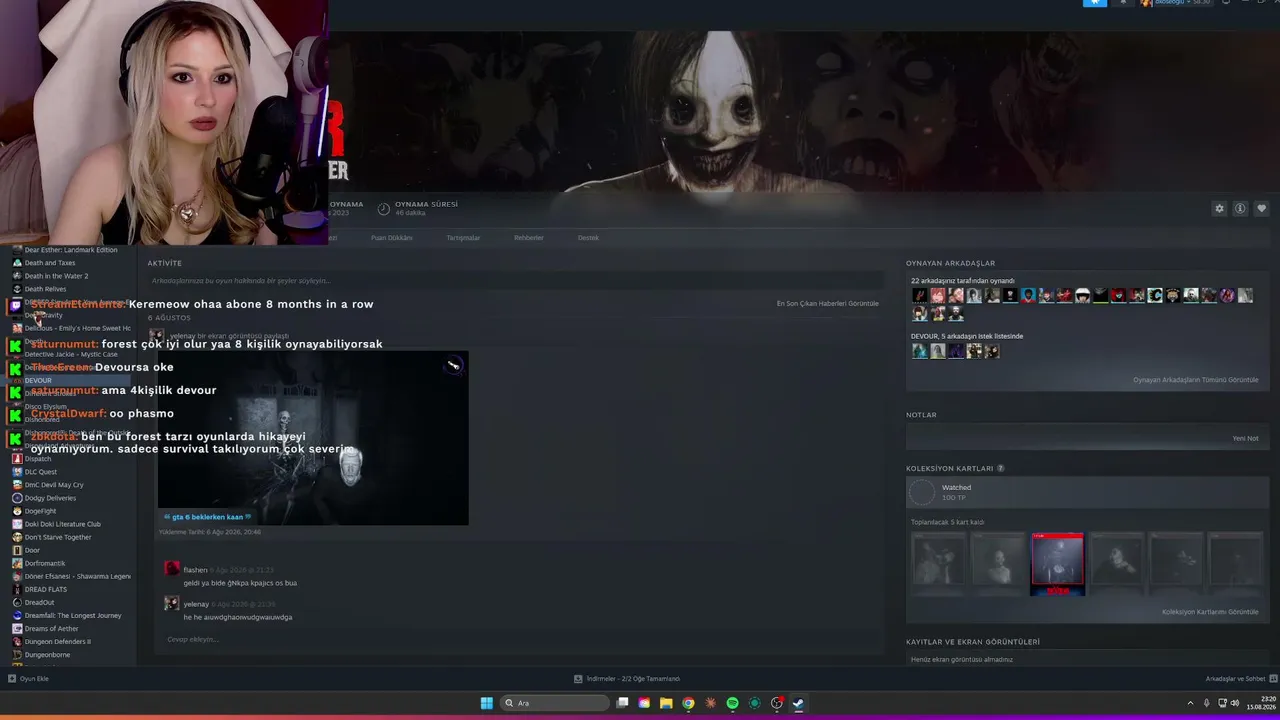Open En Son Çıkan Haberleri Görüntüle link
This screenshot has width=1280, height=720.
tap(828, 303)
